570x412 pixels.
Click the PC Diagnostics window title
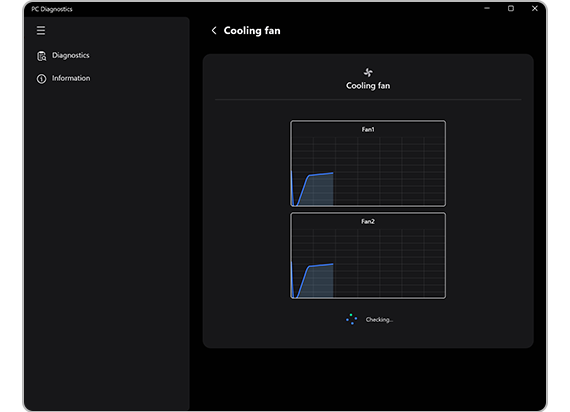(x=52, y=9)
